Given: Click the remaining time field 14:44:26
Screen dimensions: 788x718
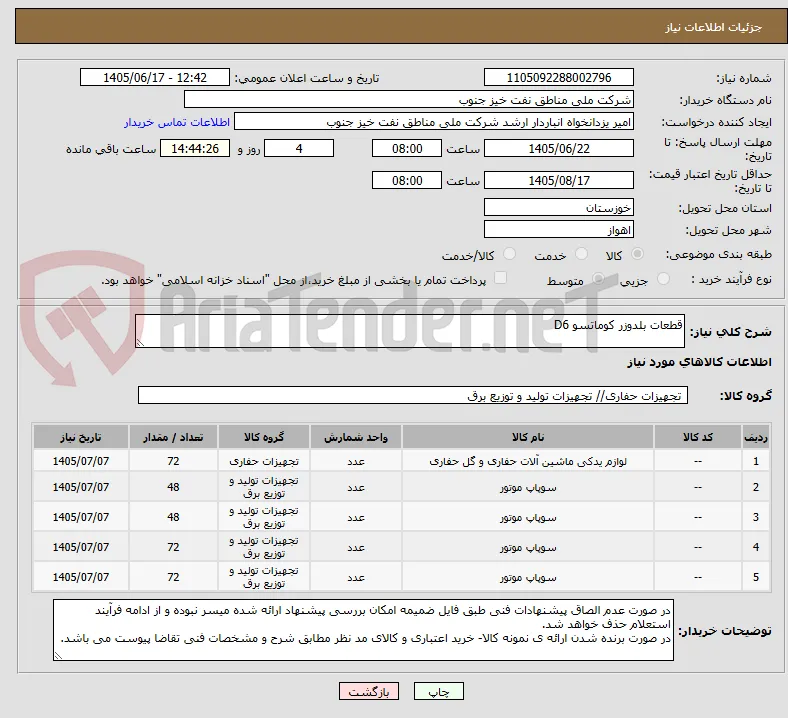Looking at the screenshot, I should coord(195,149).
